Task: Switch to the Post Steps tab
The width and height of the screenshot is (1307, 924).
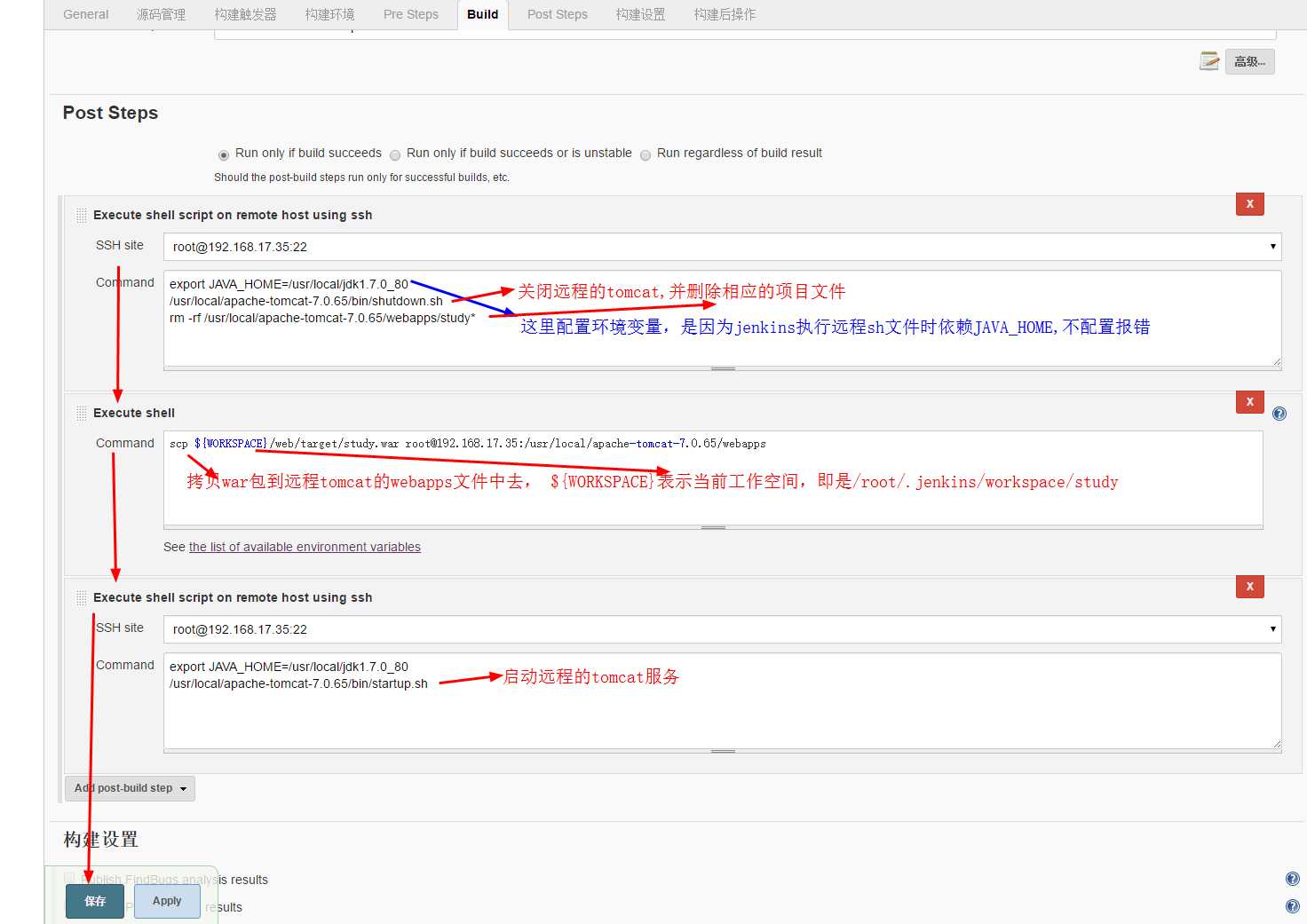Action: click(x=558, y=14)
